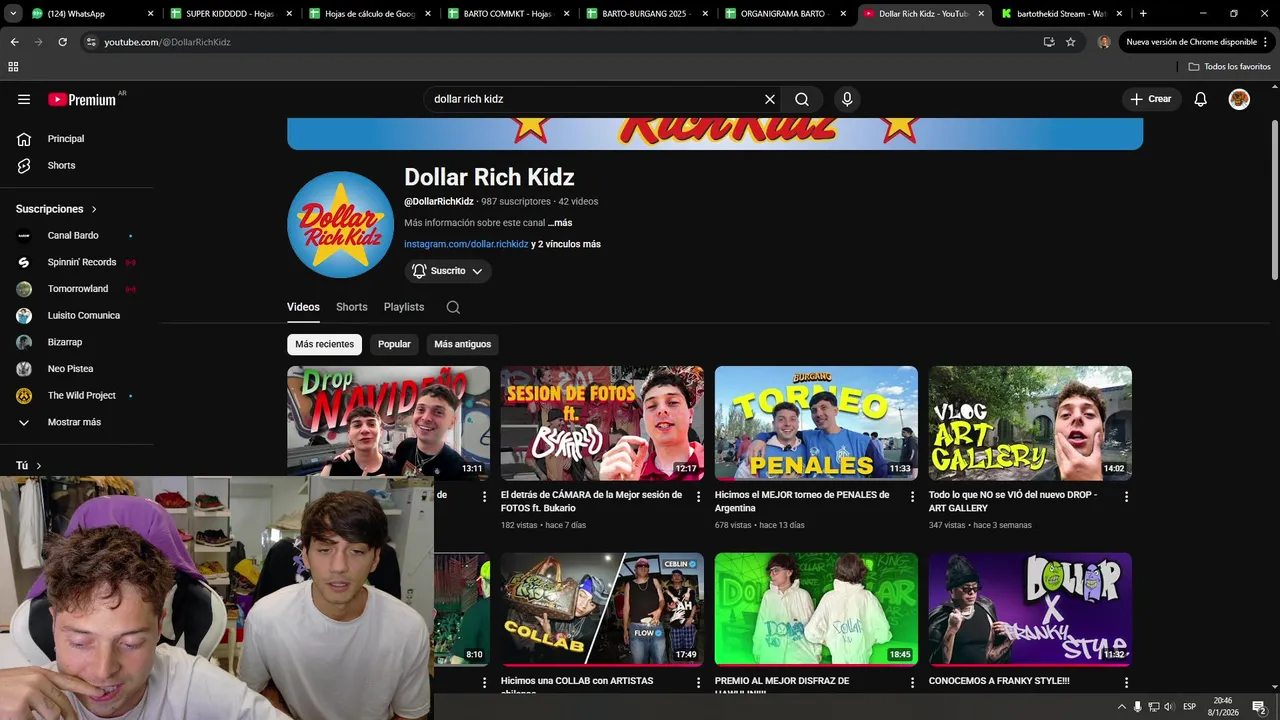1280x720 pixels.
Task: Click into YouTube search field
Action: [595, 99]
